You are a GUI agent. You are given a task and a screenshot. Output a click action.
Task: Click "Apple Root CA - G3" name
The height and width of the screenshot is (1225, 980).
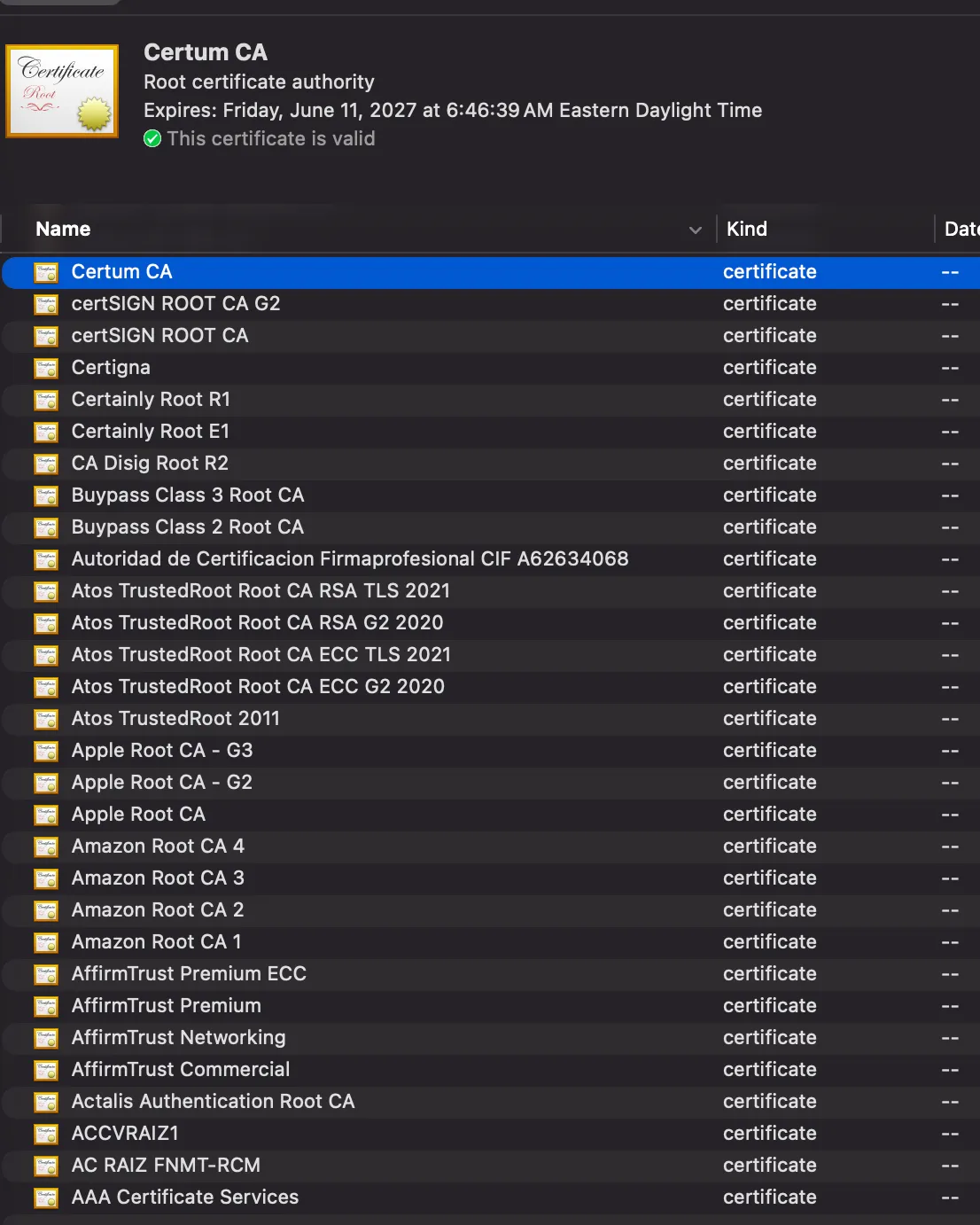tap(162, 750)
